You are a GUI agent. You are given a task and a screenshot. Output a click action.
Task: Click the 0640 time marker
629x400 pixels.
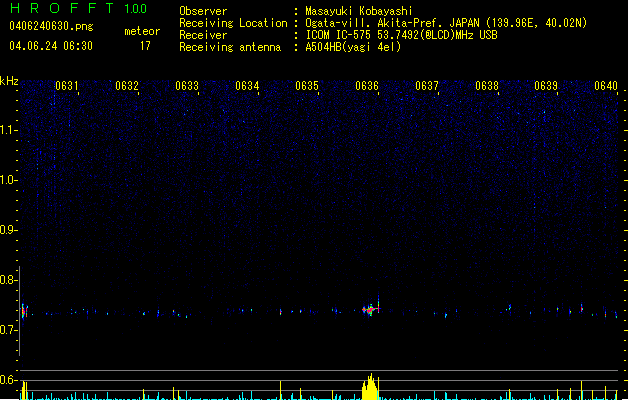[x=606, y=86]
